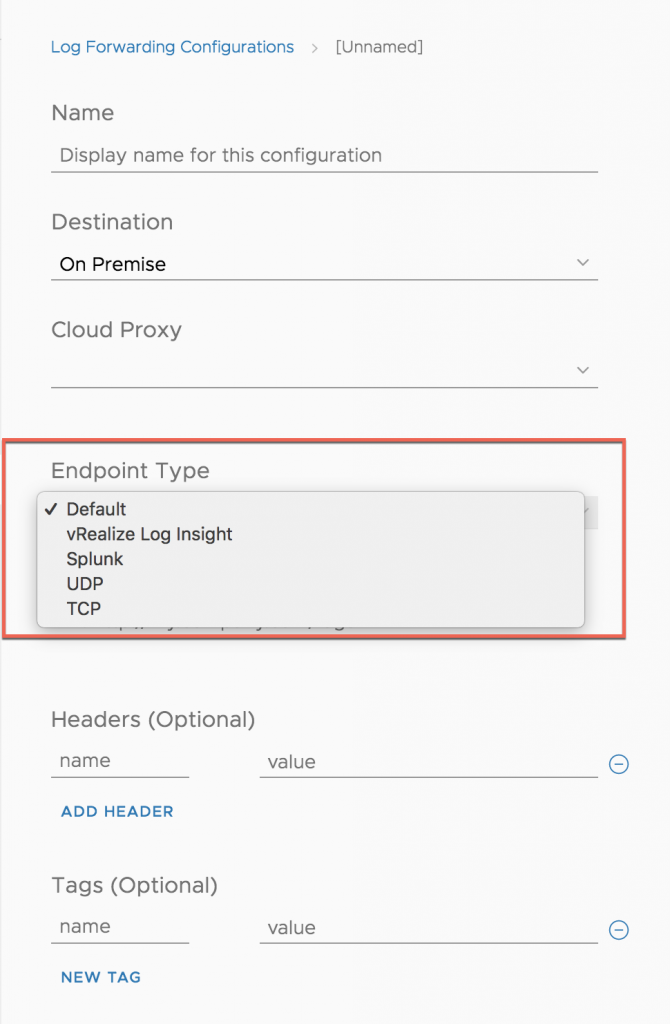670x1024 pixels.
Task: Click NEW TAG button
Action: [x=101, y=977]
